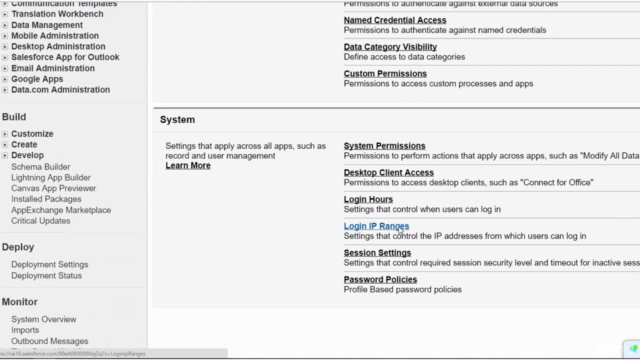Open Data Management sidebar item
This screenshot has width=640, height=360.
[47, 25]
